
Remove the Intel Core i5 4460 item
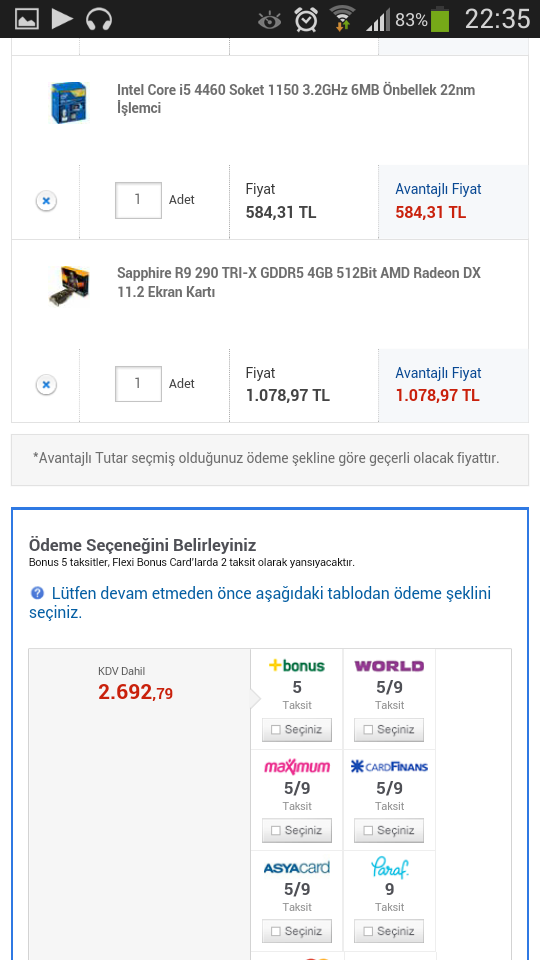(46, 200)
